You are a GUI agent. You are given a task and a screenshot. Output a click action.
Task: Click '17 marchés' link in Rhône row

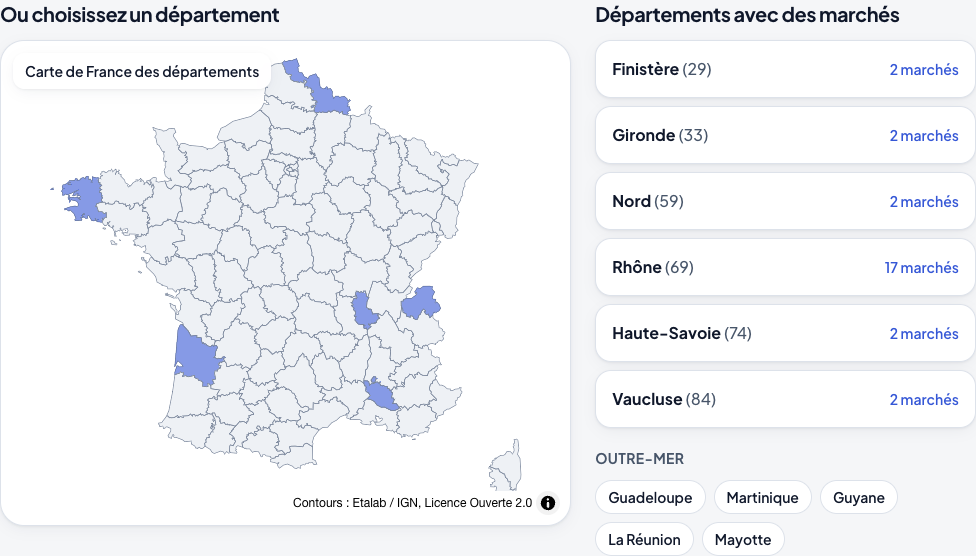(x=921, y=268)
